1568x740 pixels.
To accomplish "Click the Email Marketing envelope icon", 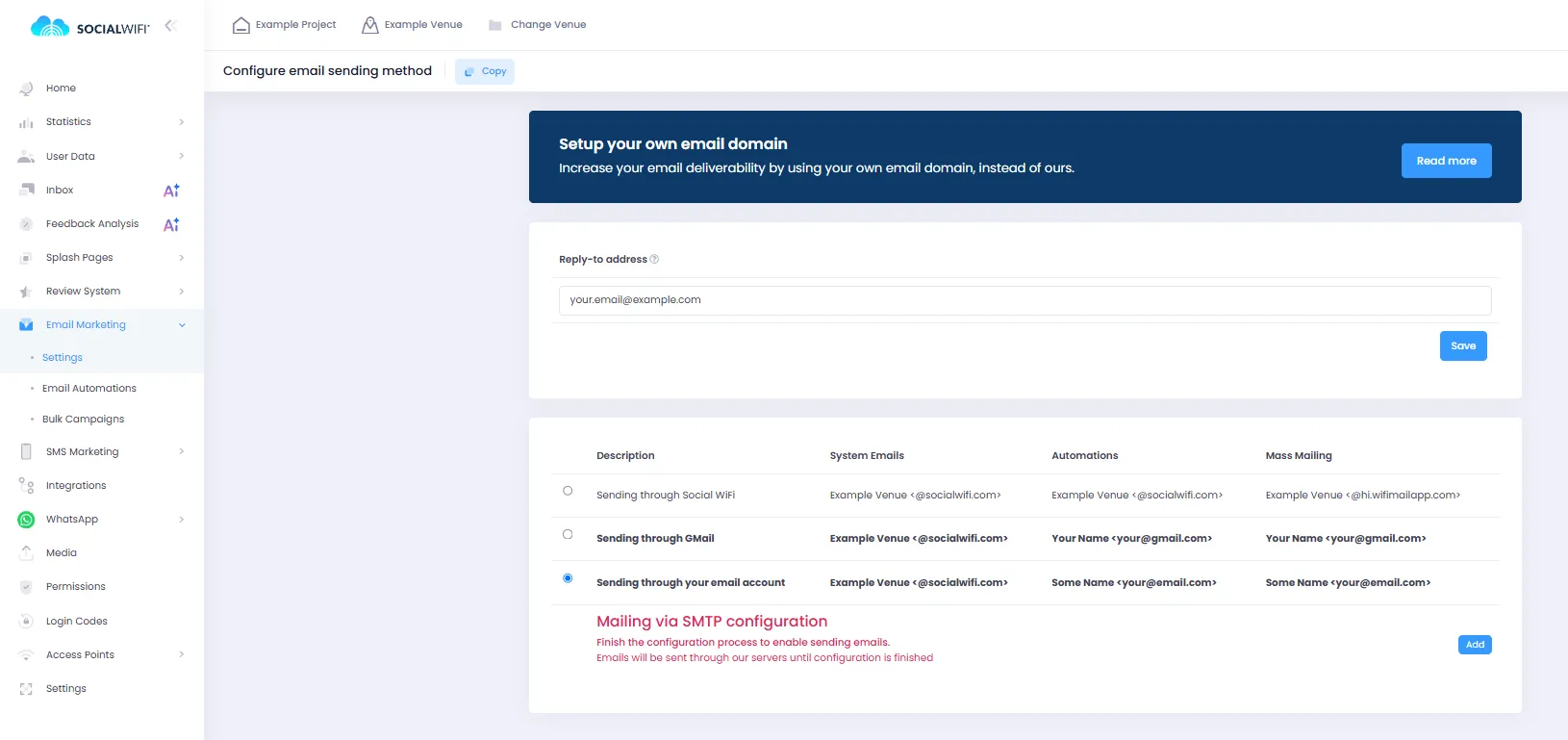I will tap(26, 324).
